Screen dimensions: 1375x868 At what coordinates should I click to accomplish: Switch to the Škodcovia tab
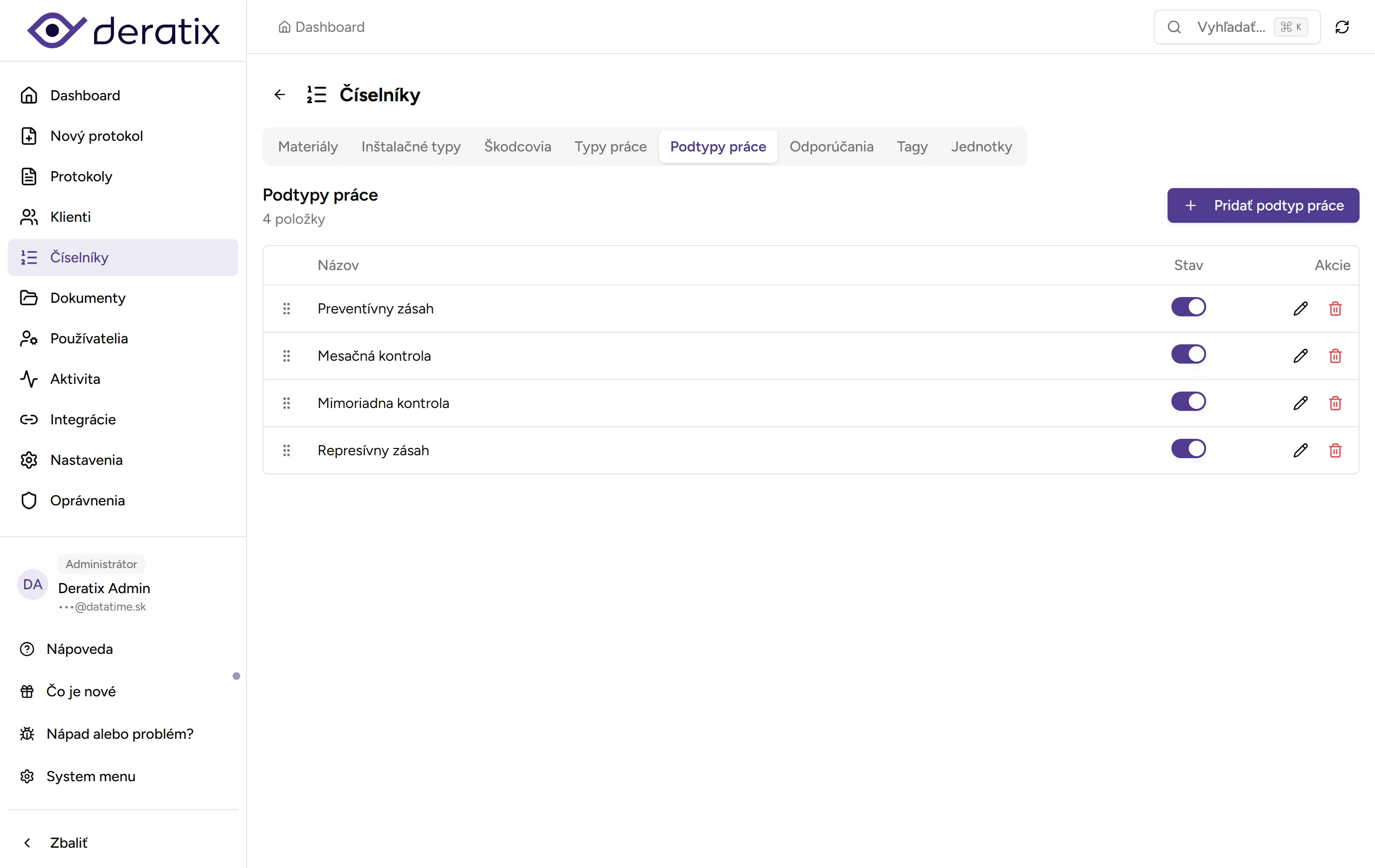(517, 147)
